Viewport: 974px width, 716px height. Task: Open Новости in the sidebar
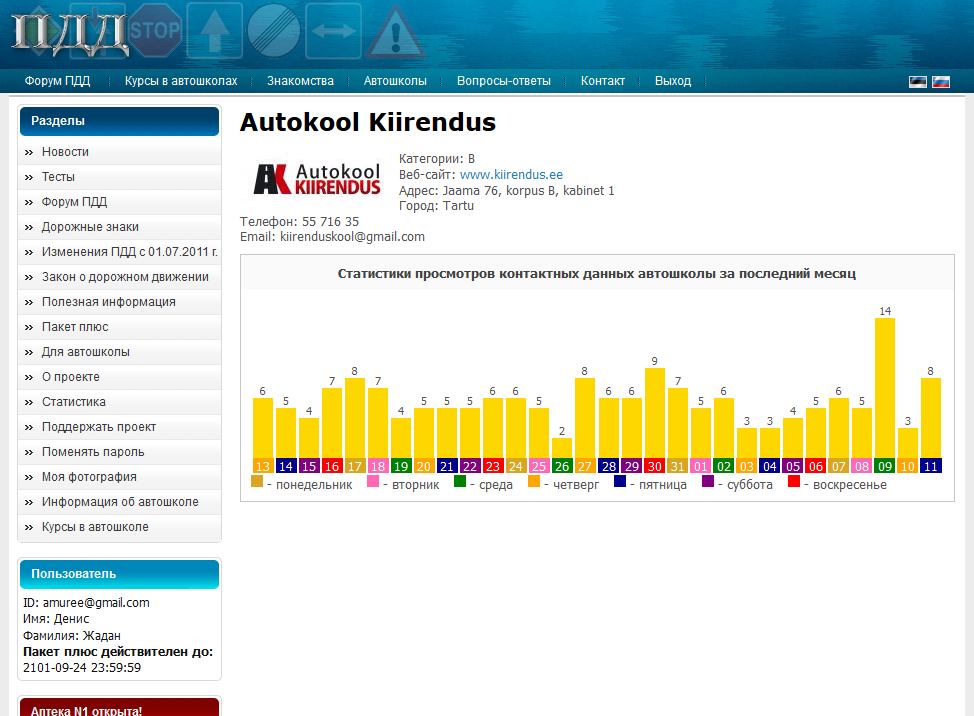click(x=119, y=152)
